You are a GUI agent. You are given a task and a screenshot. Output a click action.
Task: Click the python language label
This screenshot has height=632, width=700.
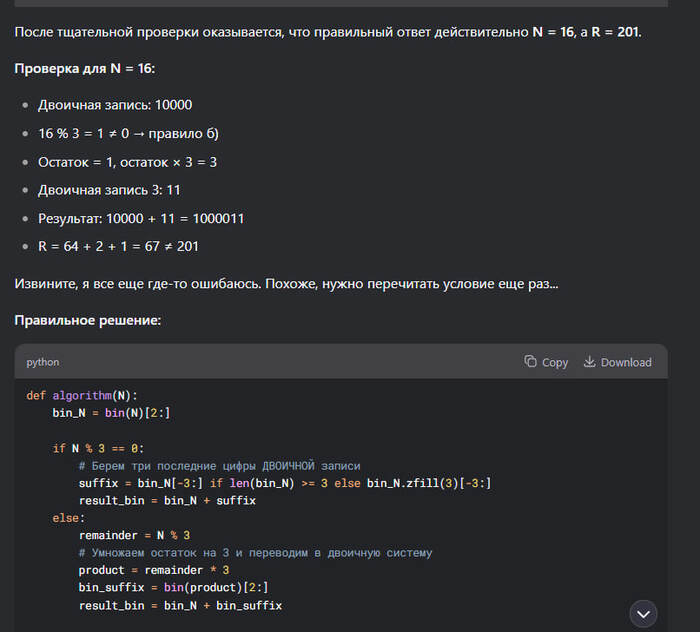pos(43,362)
